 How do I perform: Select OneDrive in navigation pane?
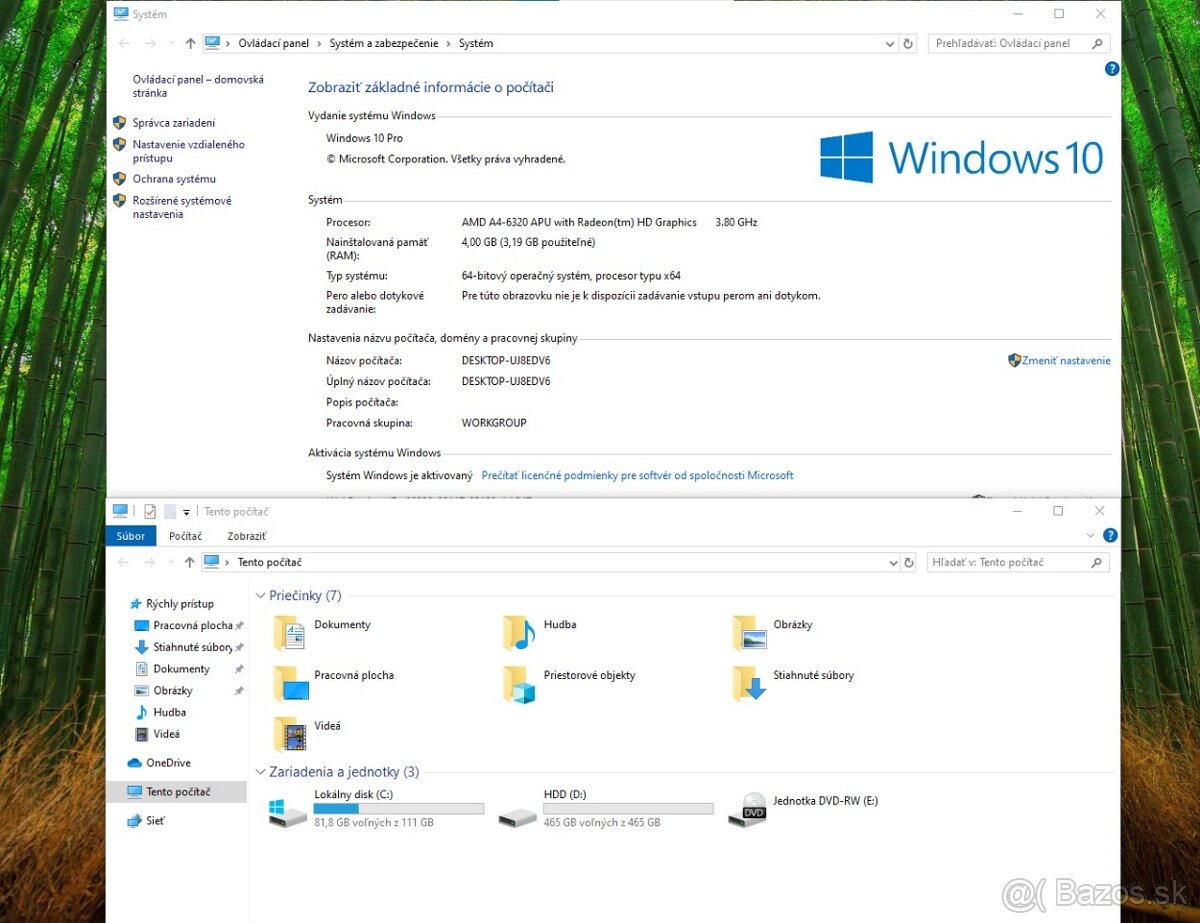(167, 763)
